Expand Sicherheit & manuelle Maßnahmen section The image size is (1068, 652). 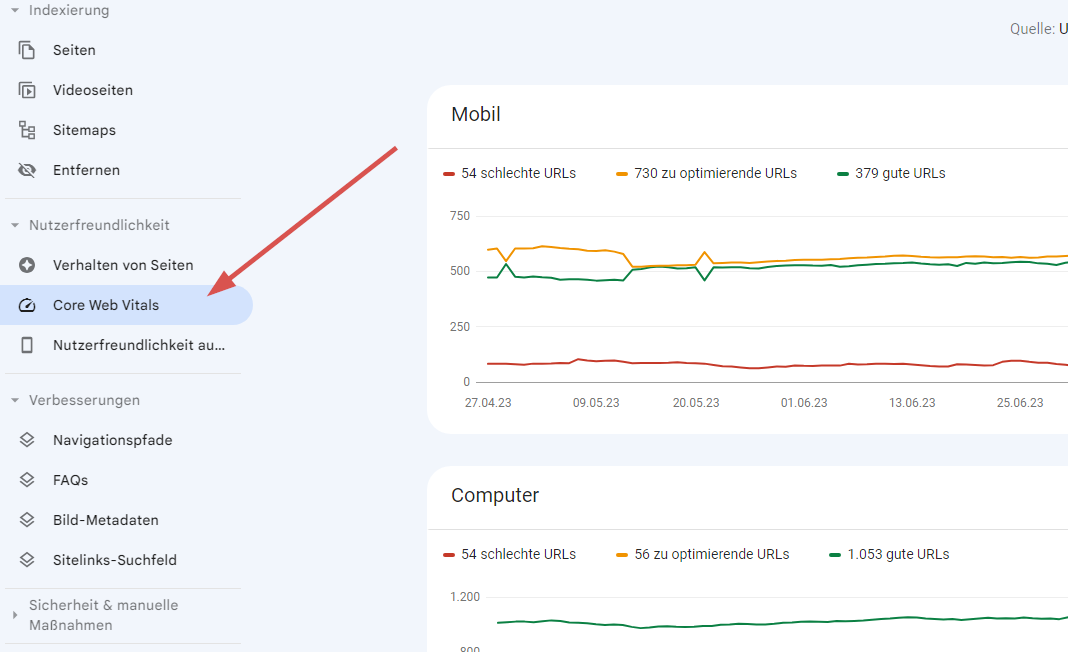pos(15,615)
